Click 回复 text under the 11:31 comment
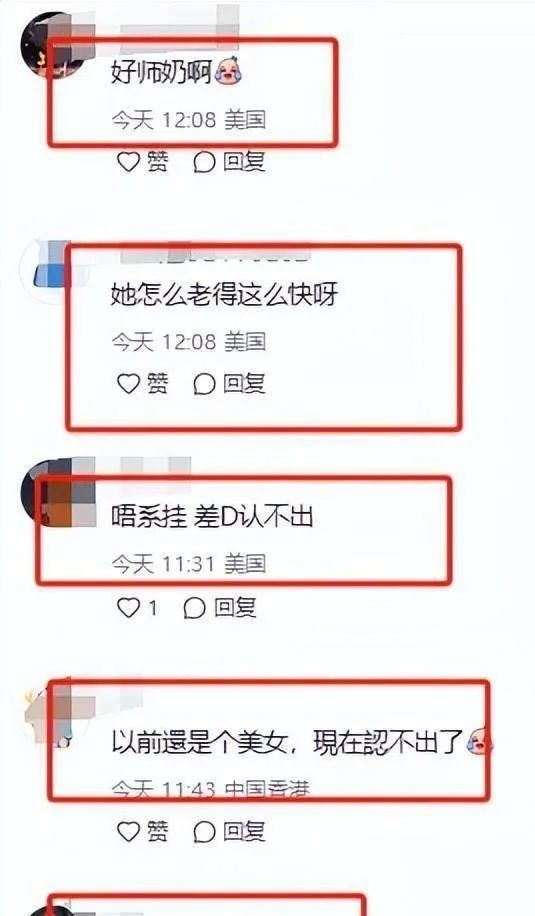 click(x=235, y=608)
